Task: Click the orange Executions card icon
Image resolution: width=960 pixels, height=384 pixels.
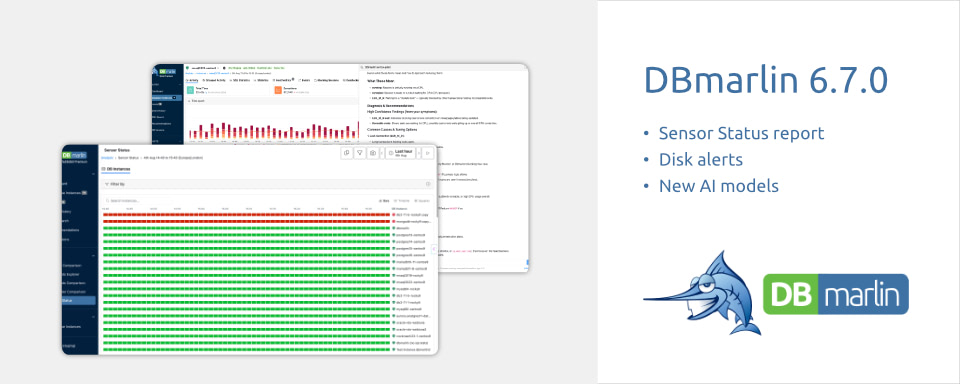Action: click(x=279, y=90)
